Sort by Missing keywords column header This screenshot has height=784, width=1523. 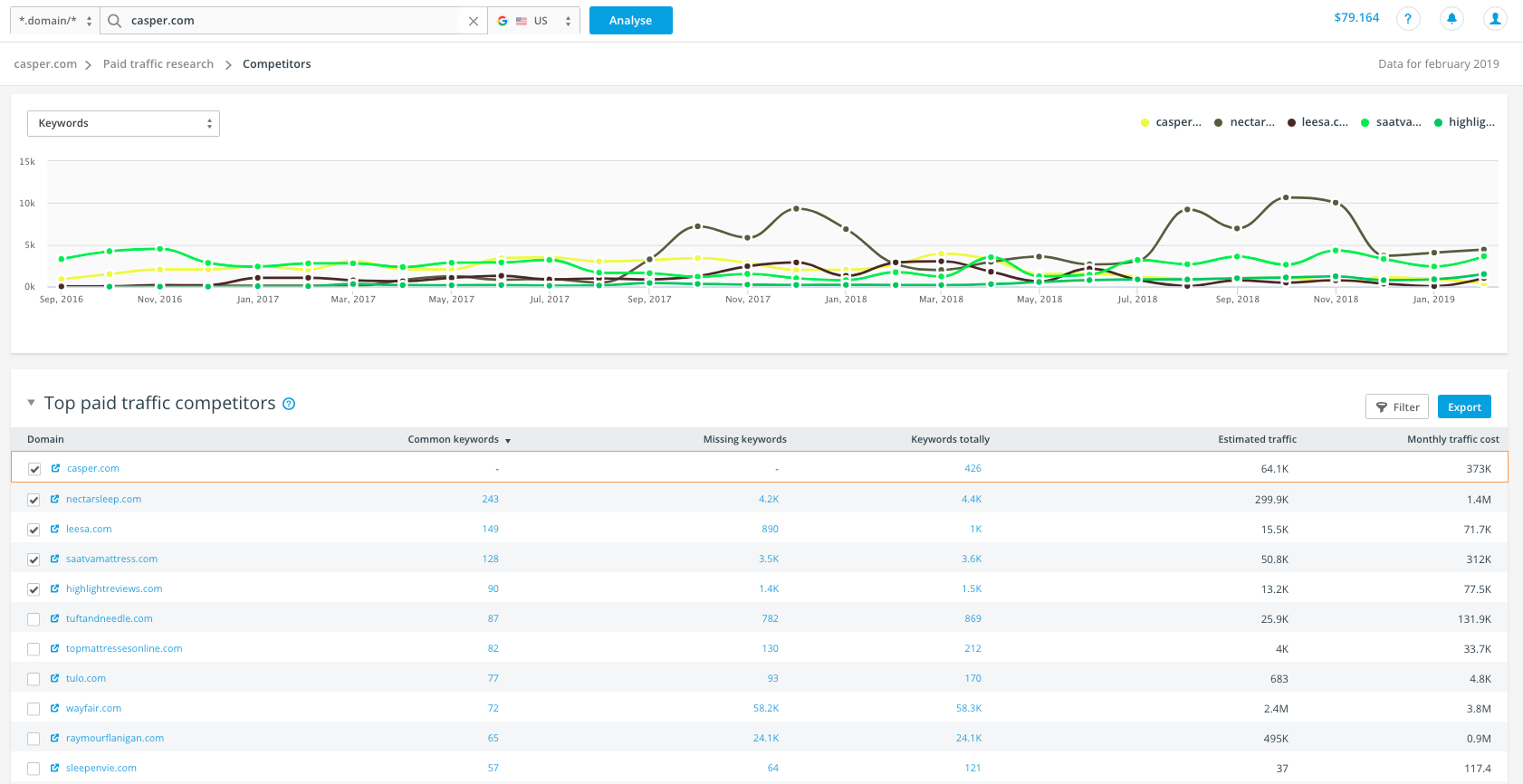click(744, 439)
